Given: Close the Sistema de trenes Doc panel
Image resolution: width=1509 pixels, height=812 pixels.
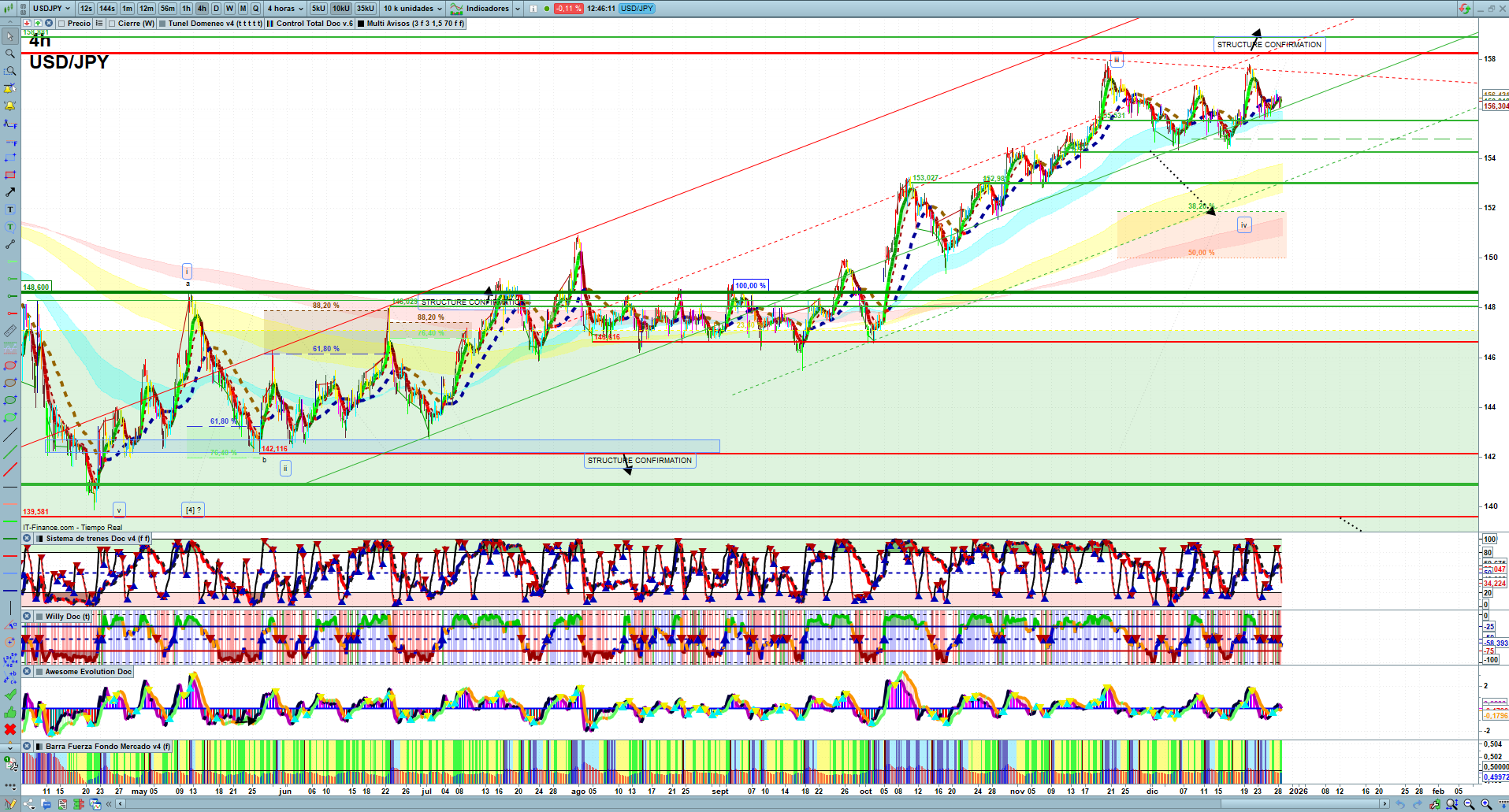Looking at the screenshot, I should tap(27, 539).
